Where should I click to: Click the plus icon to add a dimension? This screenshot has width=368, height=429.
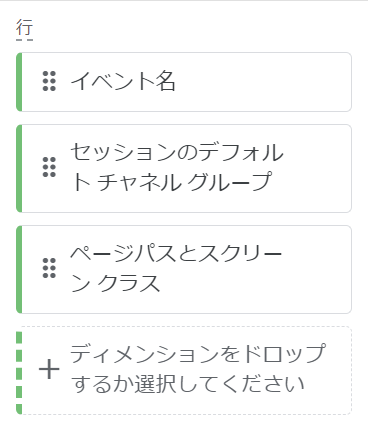[49, 370]
